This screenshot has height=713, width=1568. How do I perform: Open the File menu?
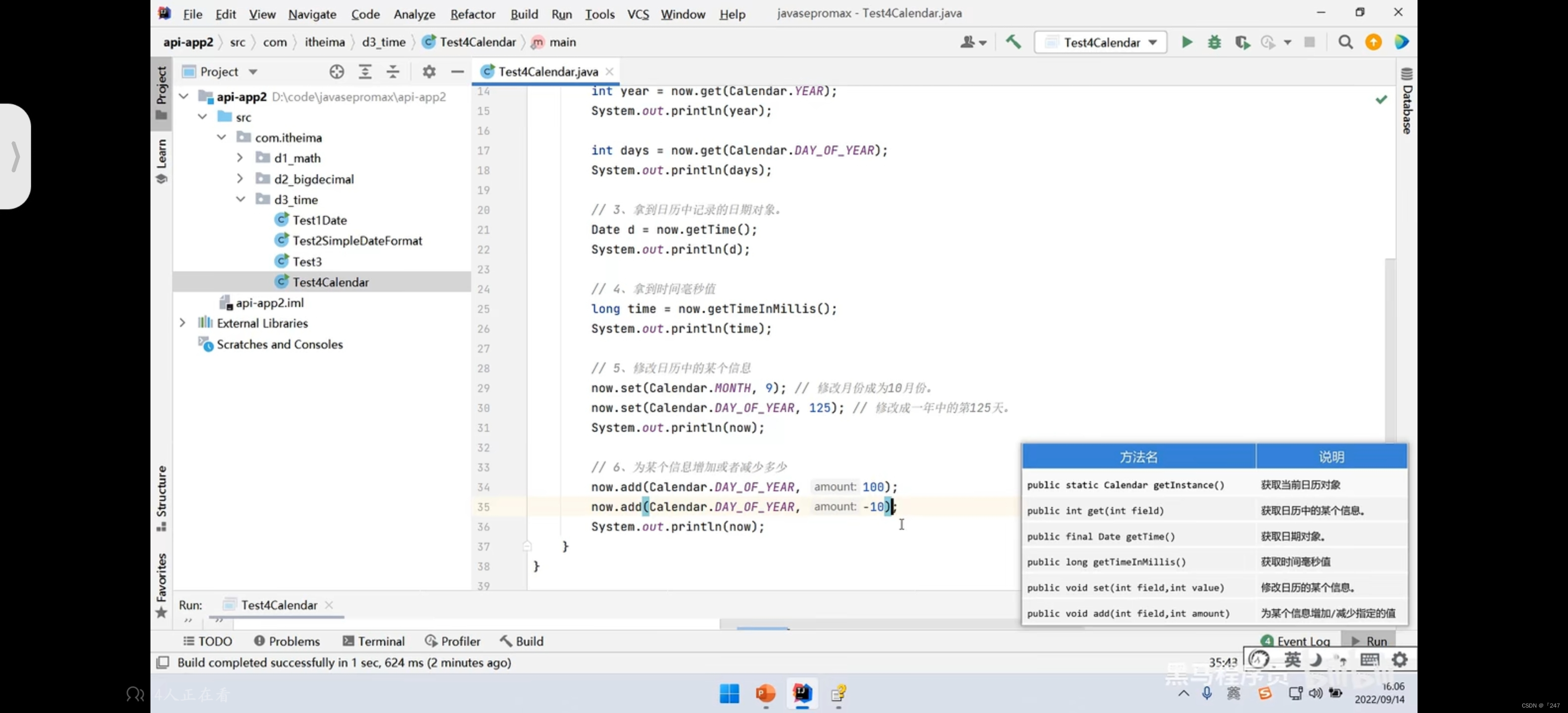[193, 13]
